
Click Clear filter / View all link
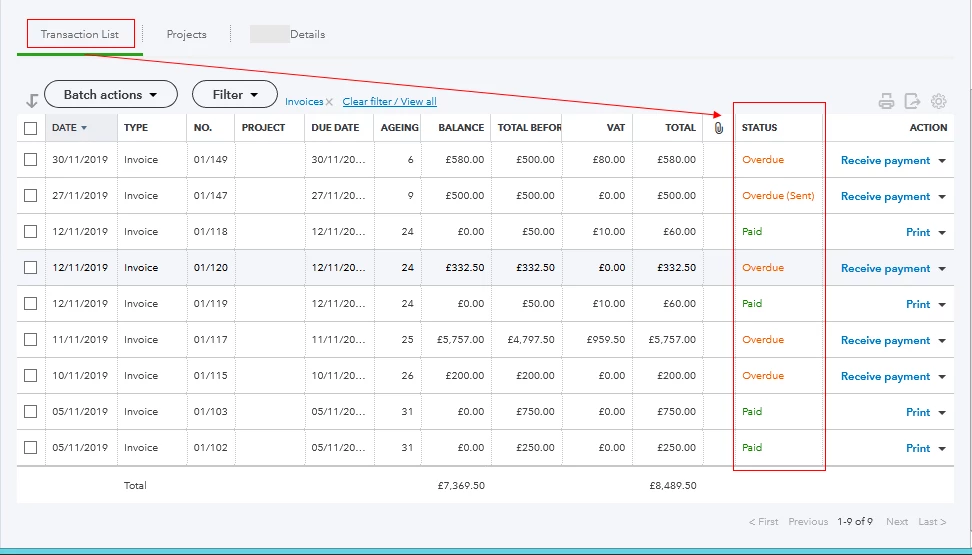click(389, 102)
